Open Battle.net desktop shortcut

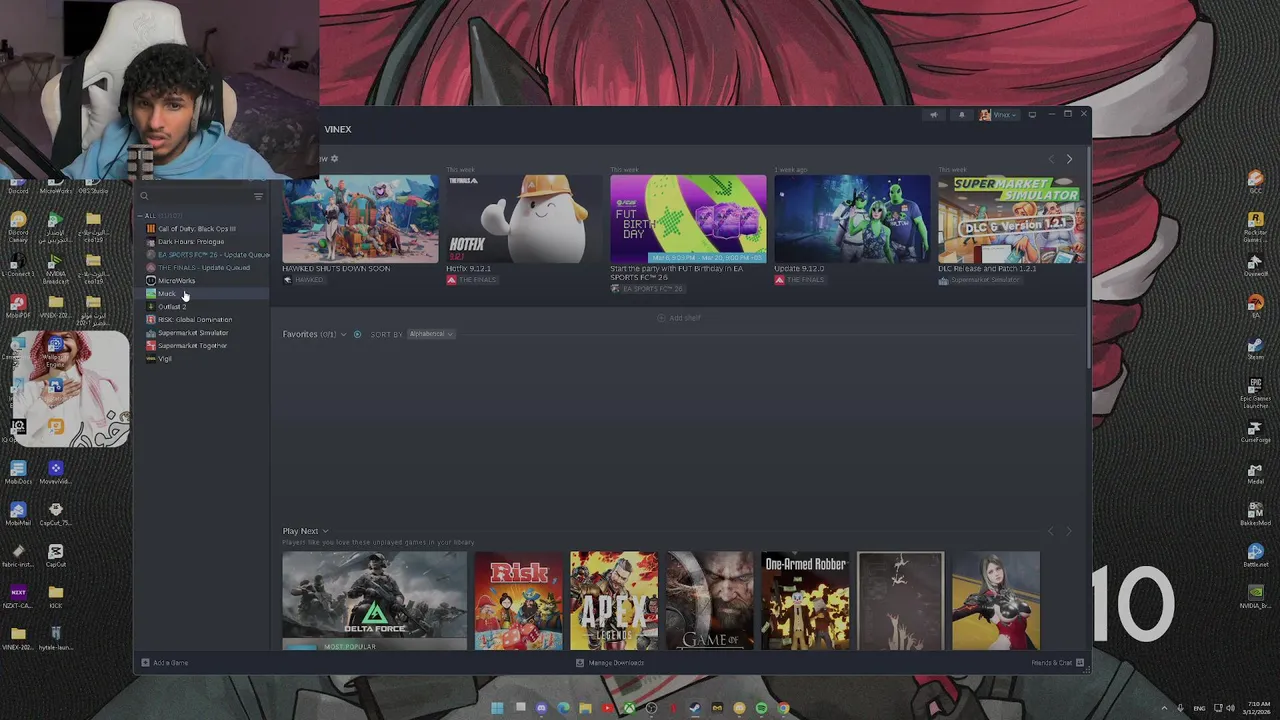[1255, 556]
